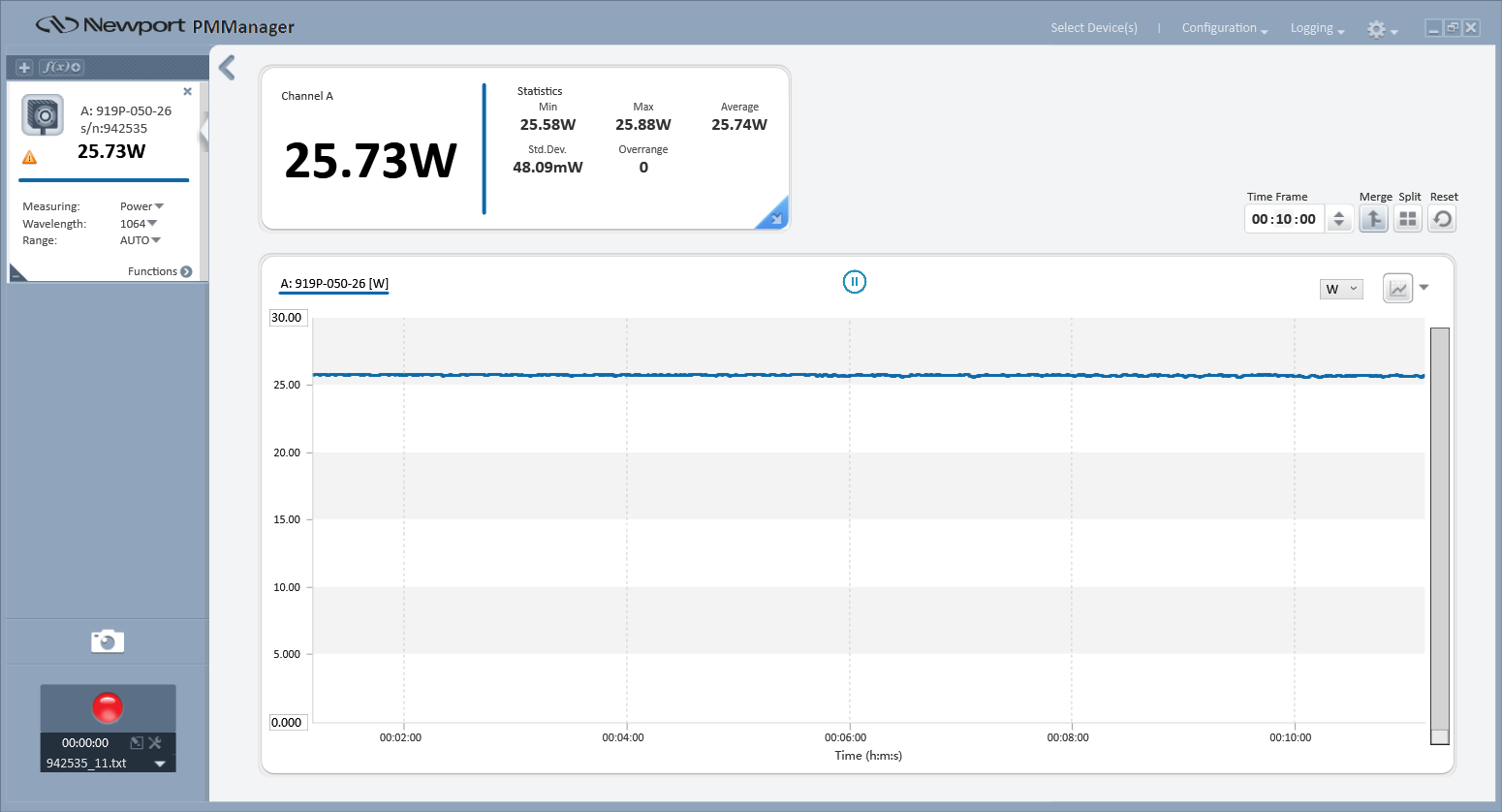Screen dimensions: 1502x812
Task: Click the s/n:942535 serial number text
Action: (114, 128)
